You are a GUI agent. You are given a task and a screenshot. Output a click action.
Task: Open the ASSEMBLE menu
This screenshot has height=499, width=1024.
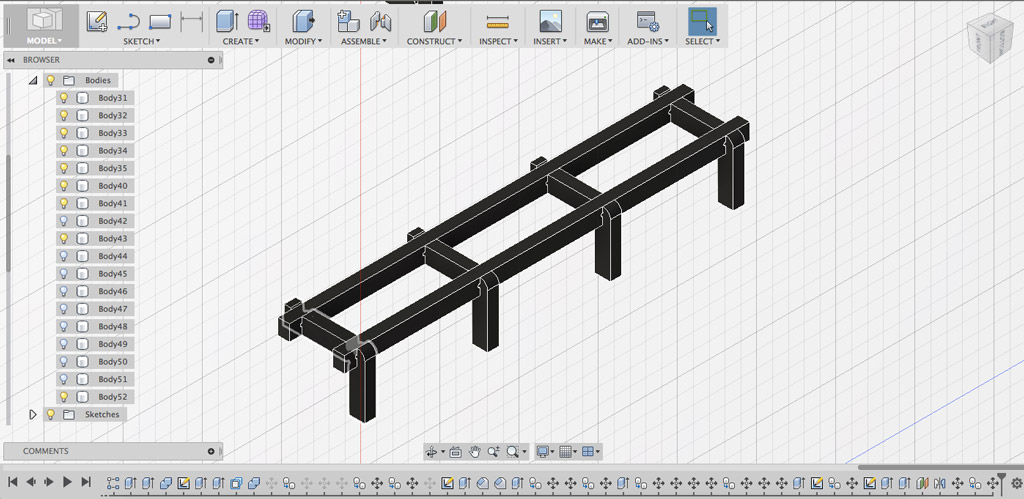(364, 41)
